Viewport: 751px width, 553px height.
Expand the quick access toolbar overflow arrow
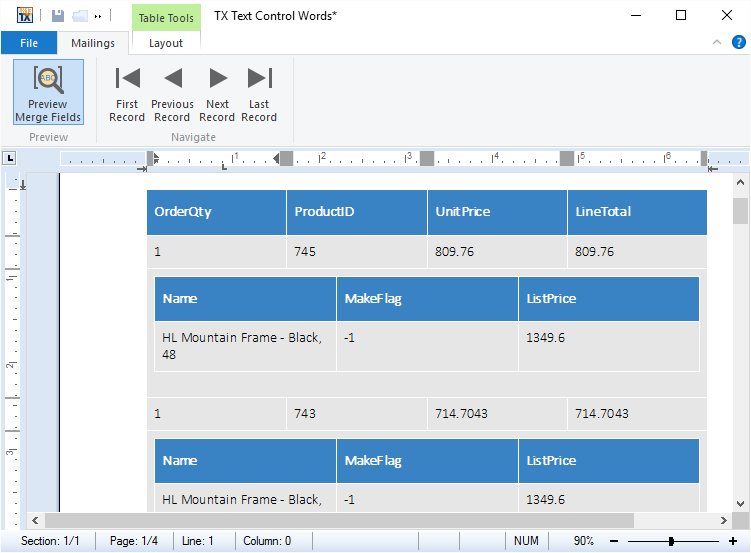[x=98, y=16]
